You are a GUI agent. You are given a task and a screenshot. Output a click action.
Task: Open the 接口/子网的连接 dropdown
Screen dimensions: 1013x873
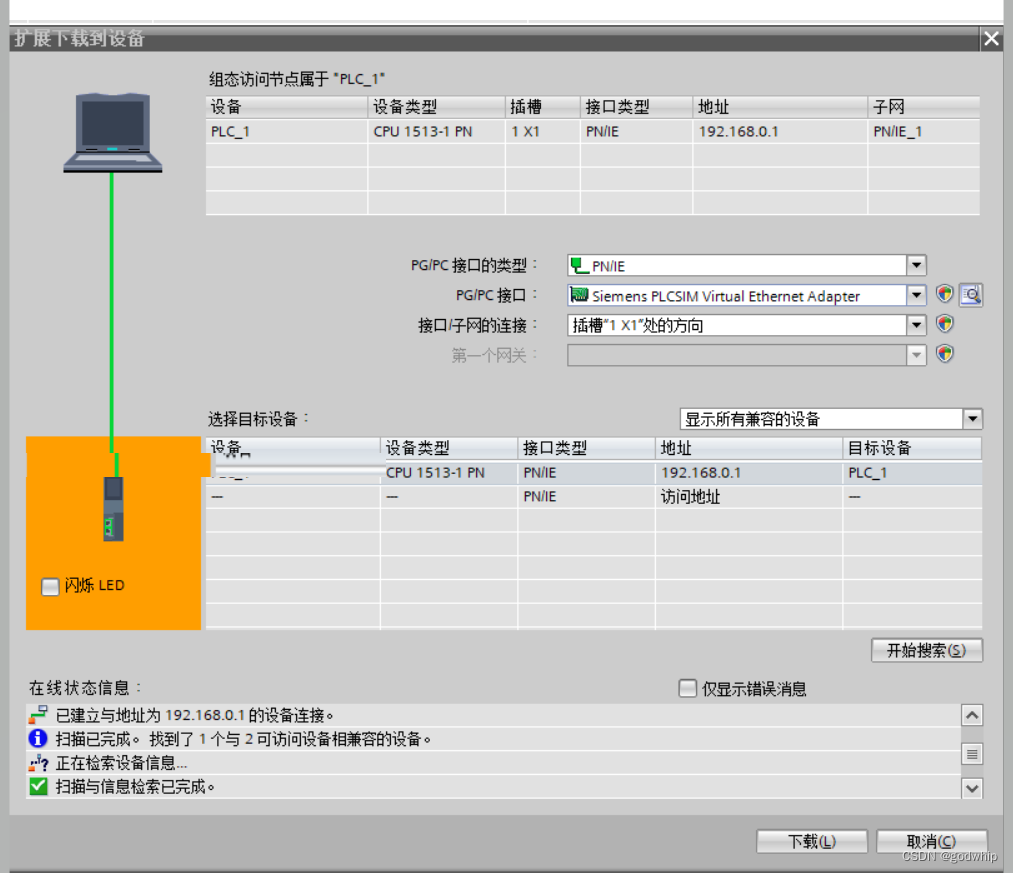(x=916, y=324)
